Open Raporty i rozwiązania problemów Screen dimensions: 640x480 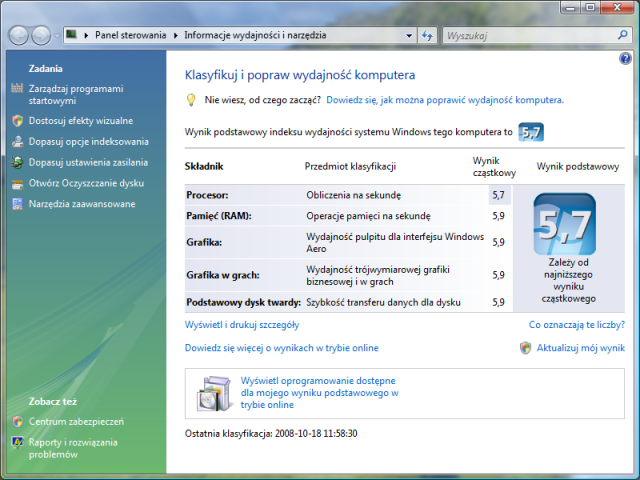(x=73, y=448)
